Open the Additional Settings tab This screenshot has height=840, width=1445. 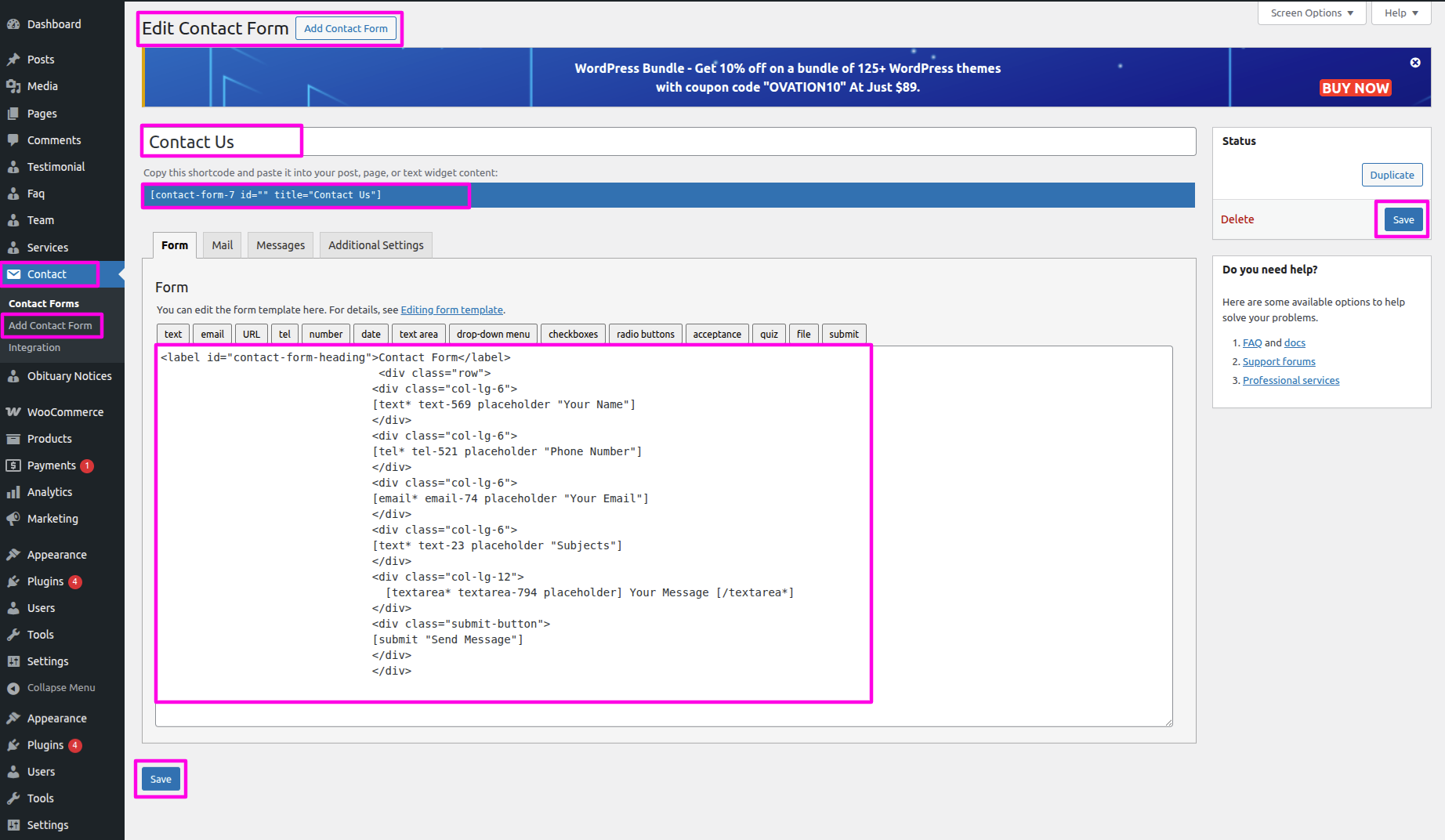(375, 245)
